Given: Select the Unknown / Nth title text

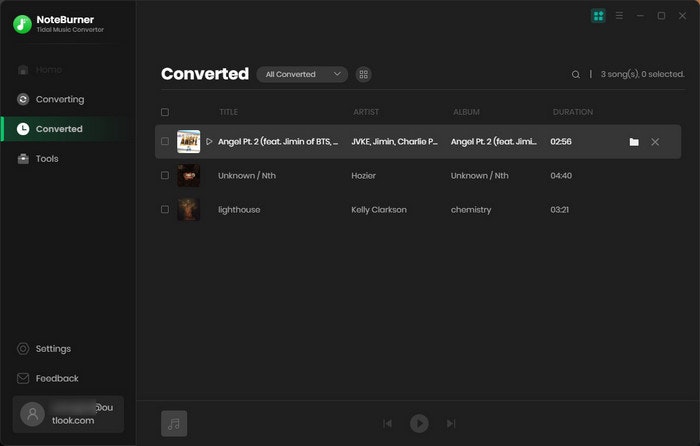Looking at the screenshot, I should point(247,175).
